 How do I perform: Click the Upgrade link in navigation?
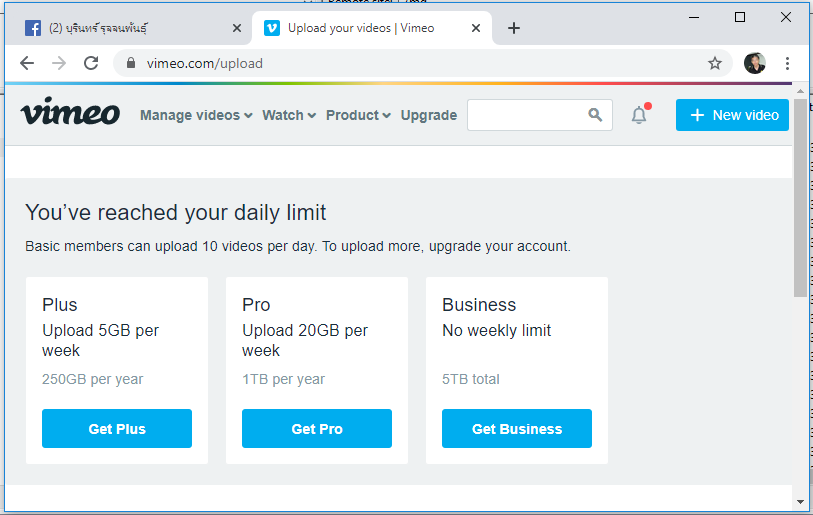(429, 115)
